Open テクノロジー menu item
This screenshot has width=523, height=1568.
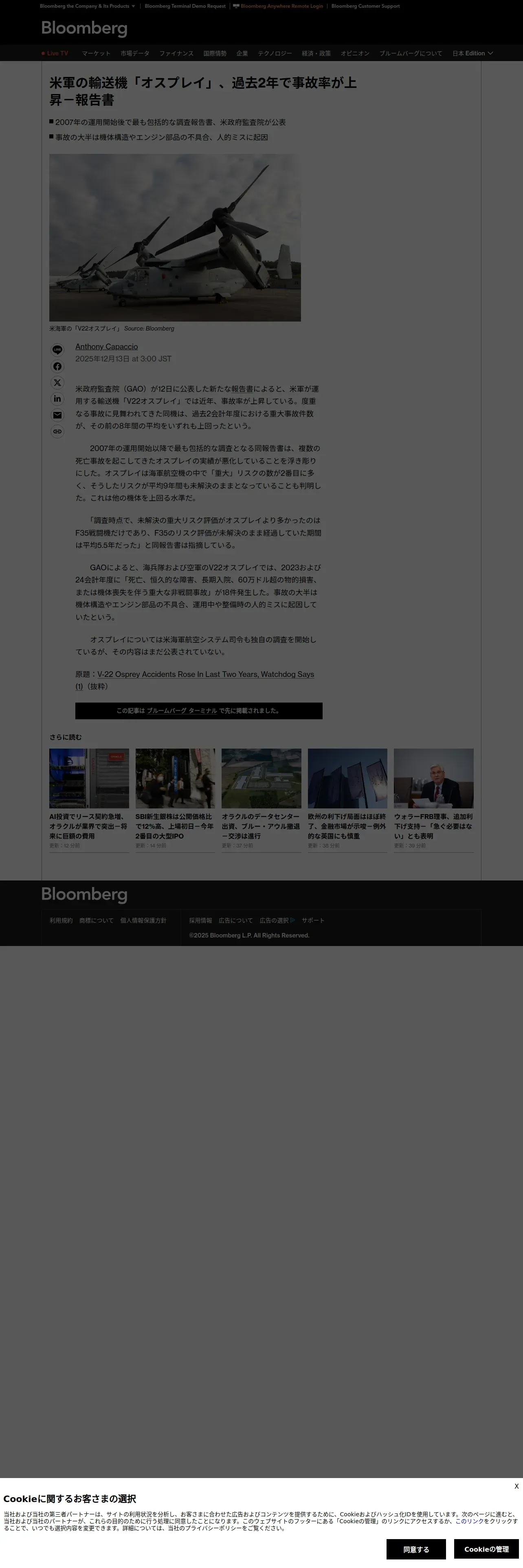coord(275,54)
